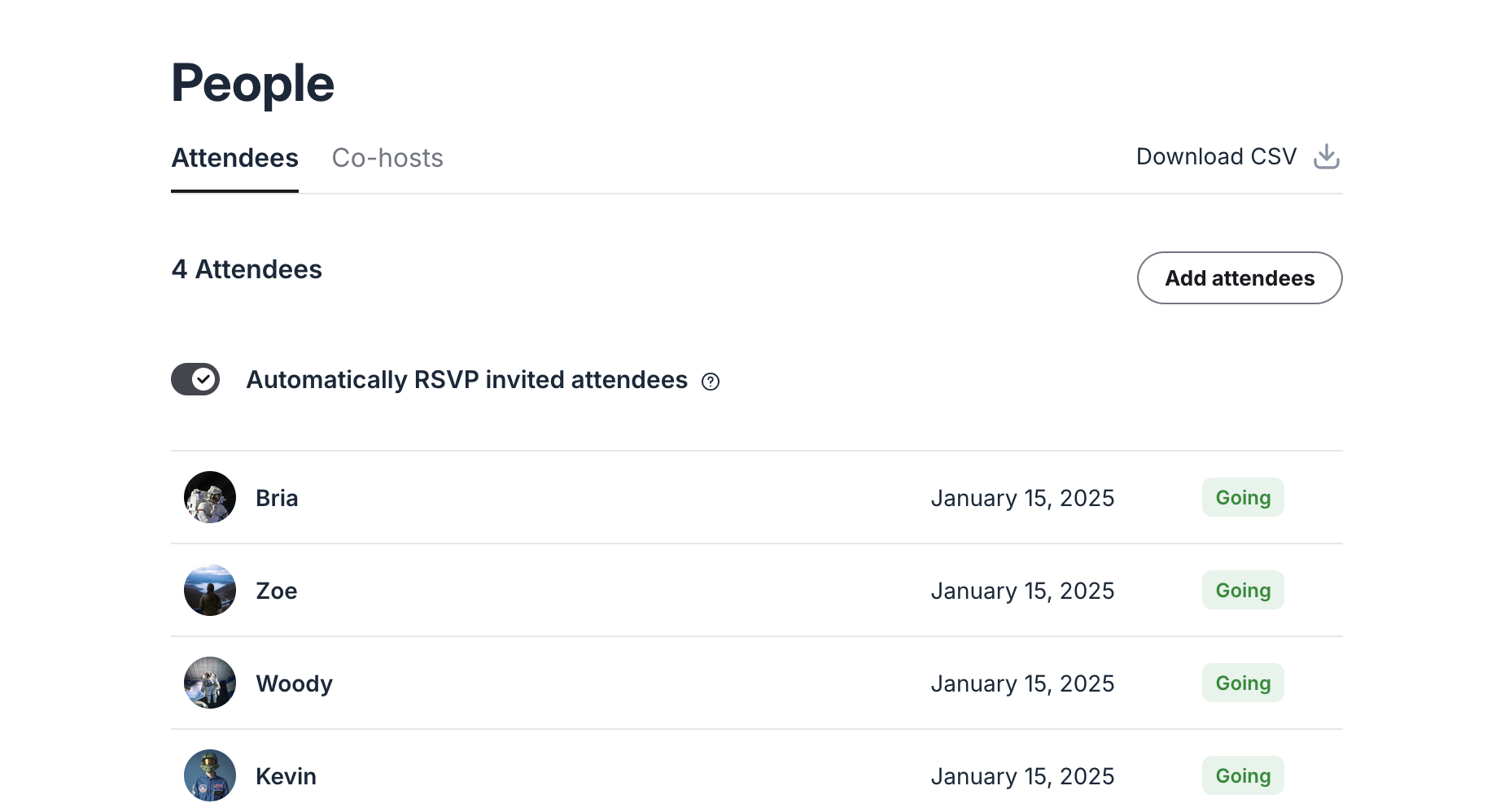Image resolution: width=1509 pixels, height=812 pixels.
Task: Disable Automatically RSVP invited attendees
Action: [x=195, y=378]
